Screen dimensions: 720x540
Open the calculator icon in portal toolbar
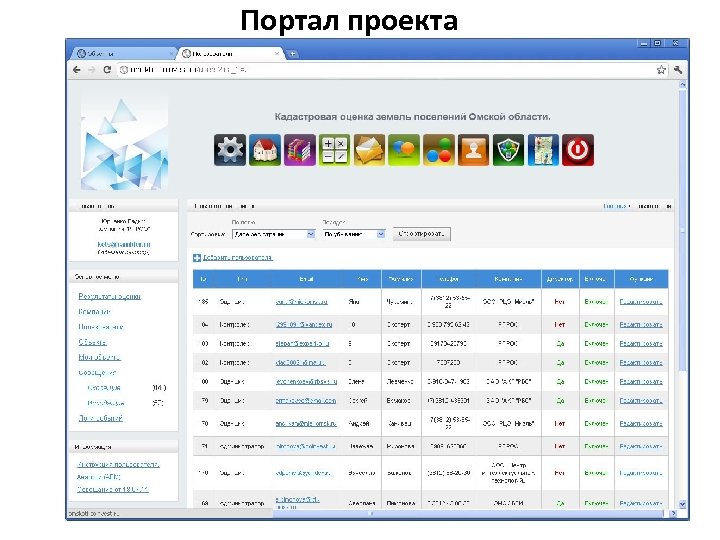pyautogui.click(x=334, y=150)
